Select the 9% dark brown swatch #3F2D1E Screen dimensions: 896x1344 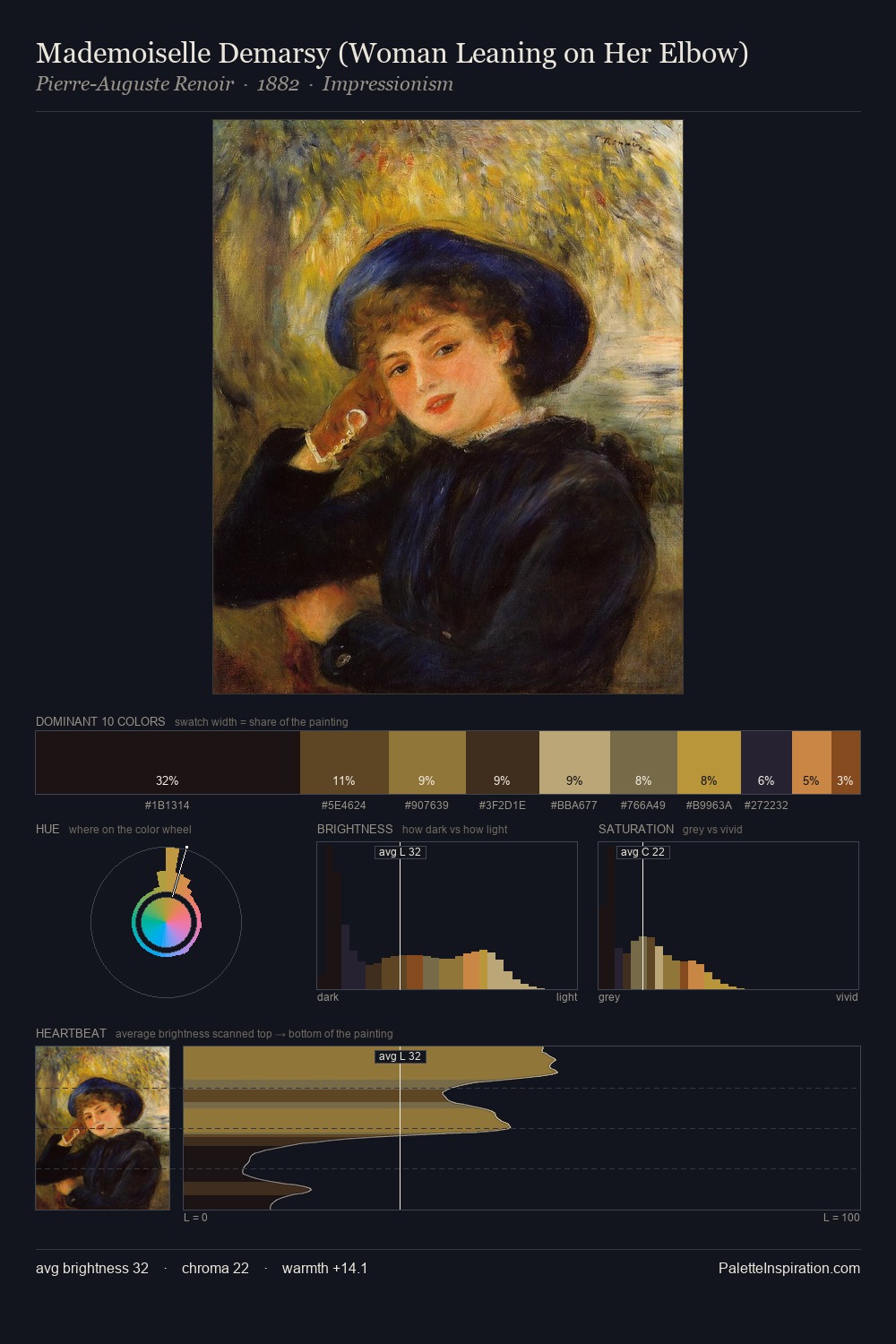point(503,762)
